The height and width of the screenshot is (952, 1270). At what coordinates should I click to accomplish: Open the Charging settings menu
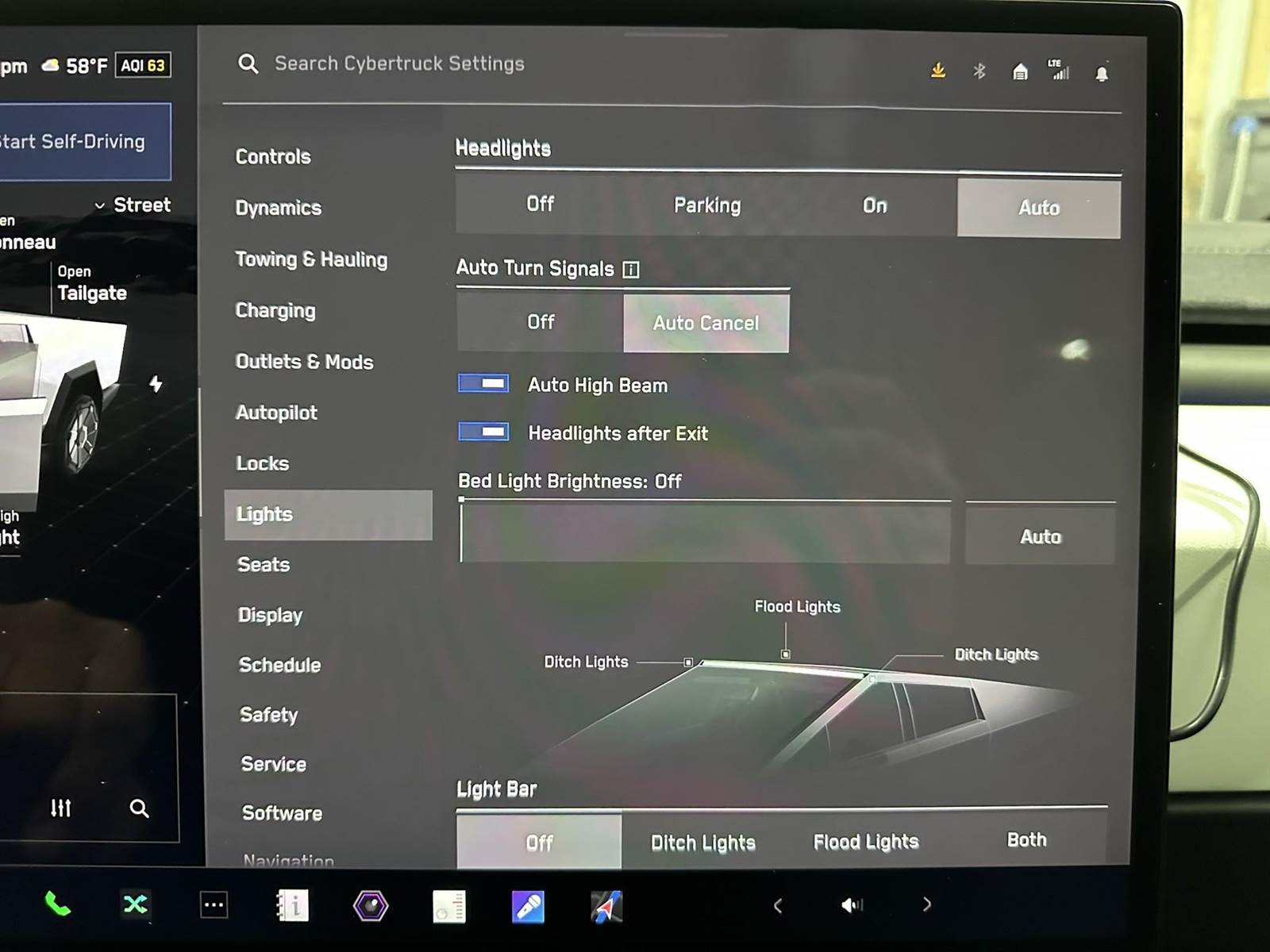(275, 311)
